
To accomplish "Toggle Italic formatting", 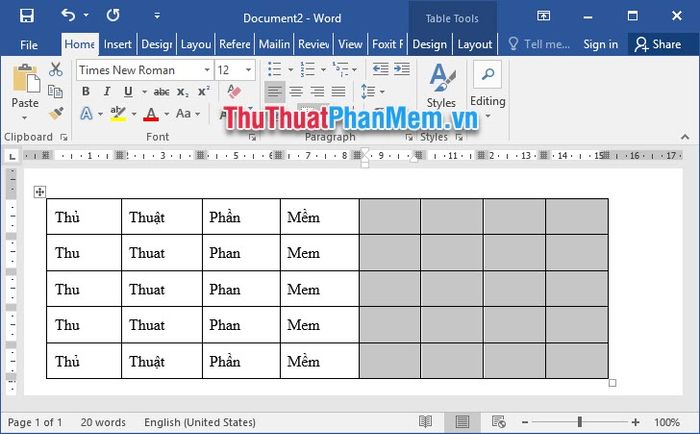I will point(107,92).
